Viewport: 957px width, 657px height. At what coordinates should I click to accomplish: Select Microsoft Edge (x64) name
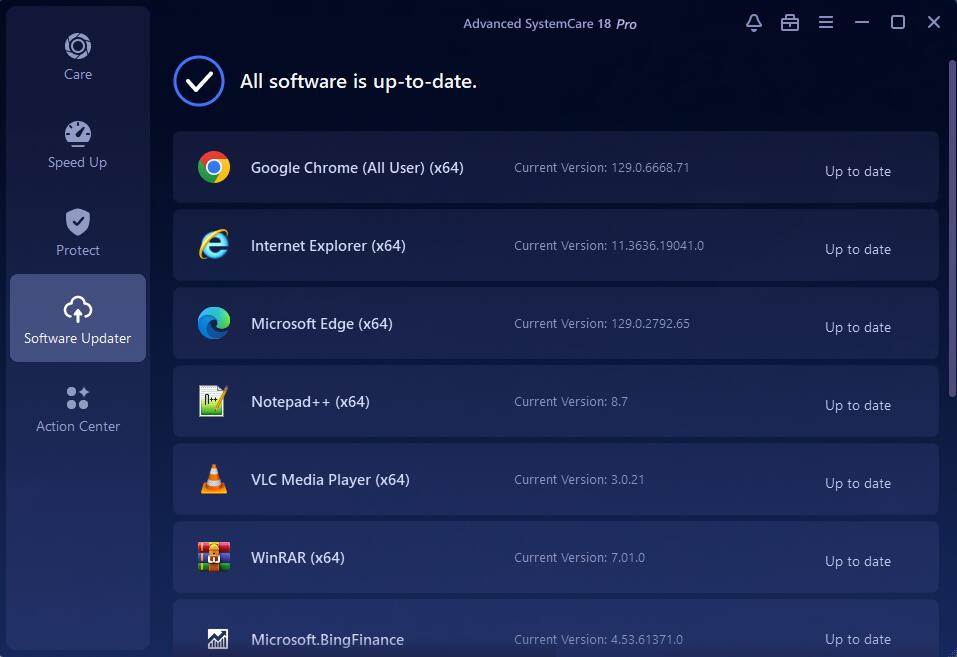(322, 324)
